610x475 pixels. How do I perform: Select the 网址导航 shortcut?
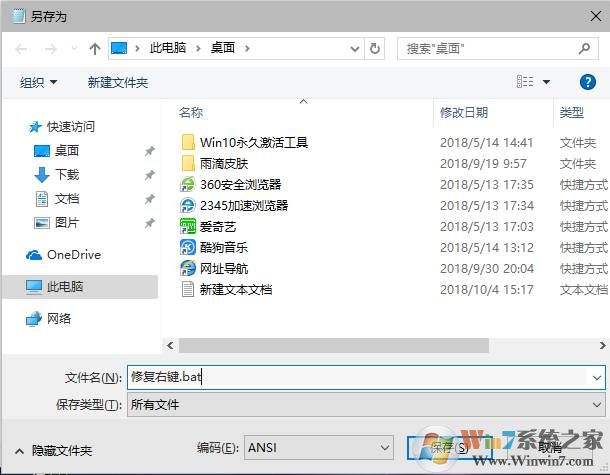point(224,268)
